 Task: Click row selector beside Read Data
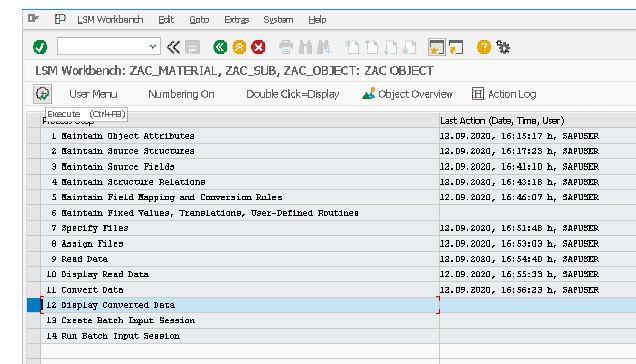coord(34,259)
